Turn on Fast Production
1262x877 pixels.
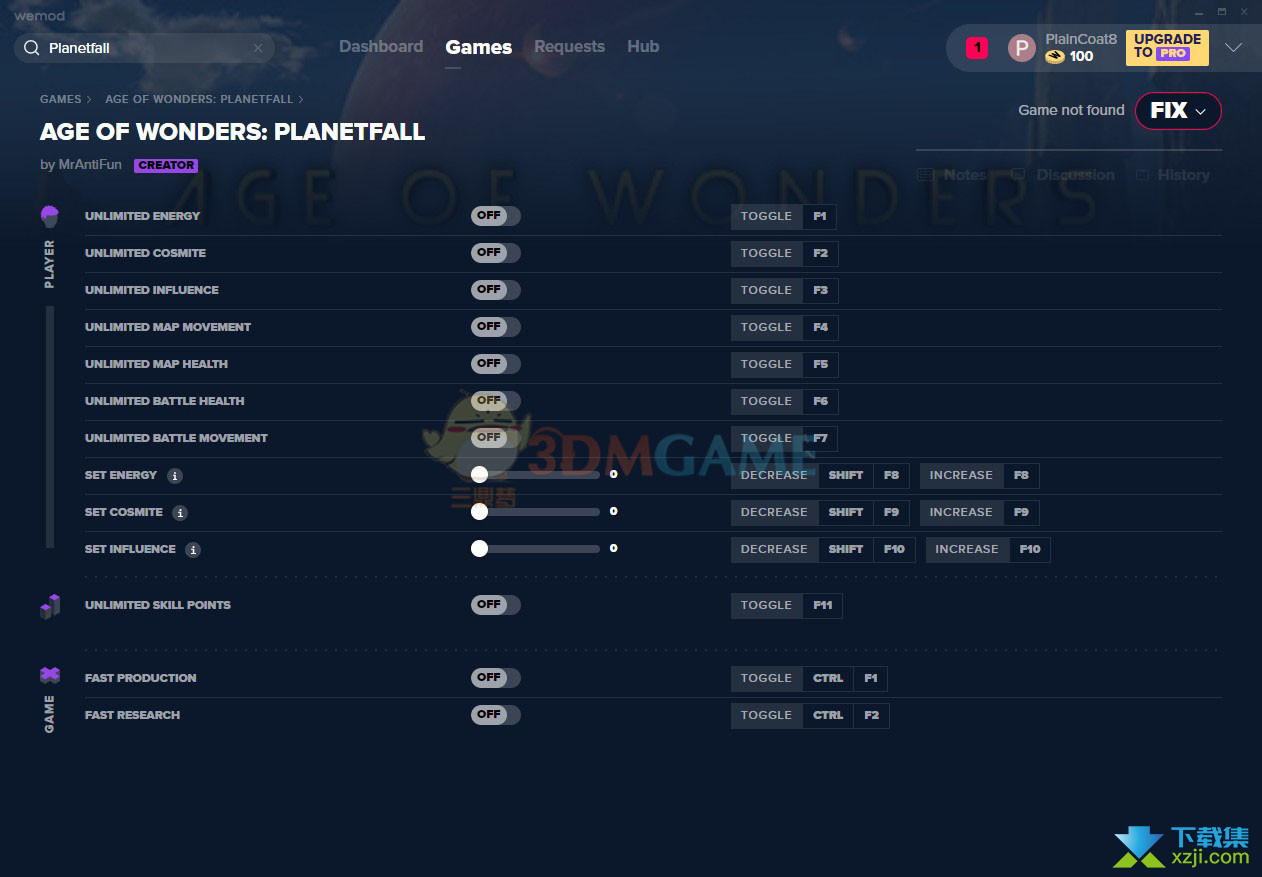point(496,678)
